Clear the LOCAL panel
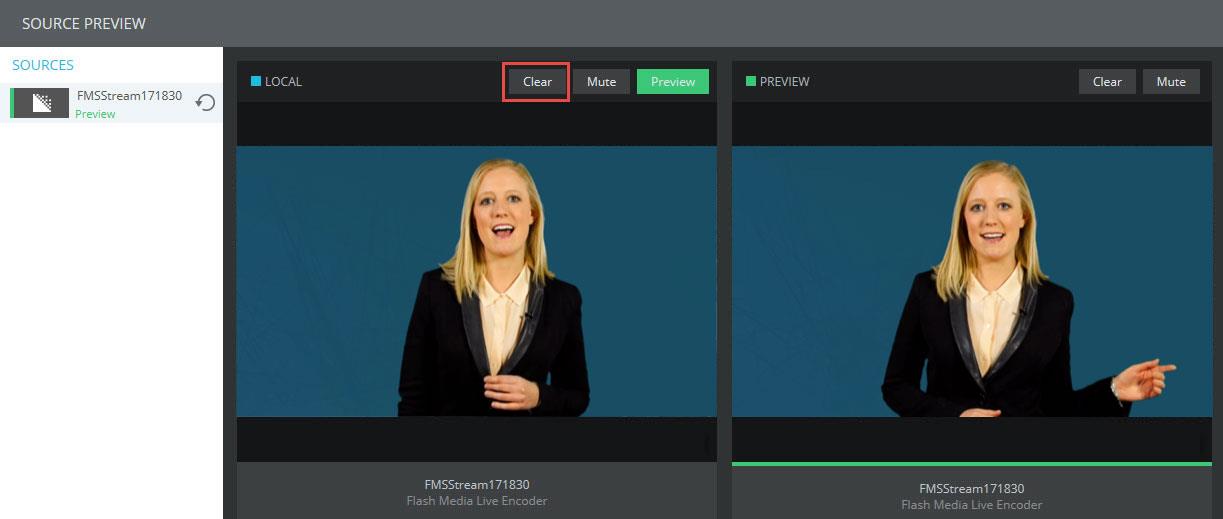 (x=537, y=82)
